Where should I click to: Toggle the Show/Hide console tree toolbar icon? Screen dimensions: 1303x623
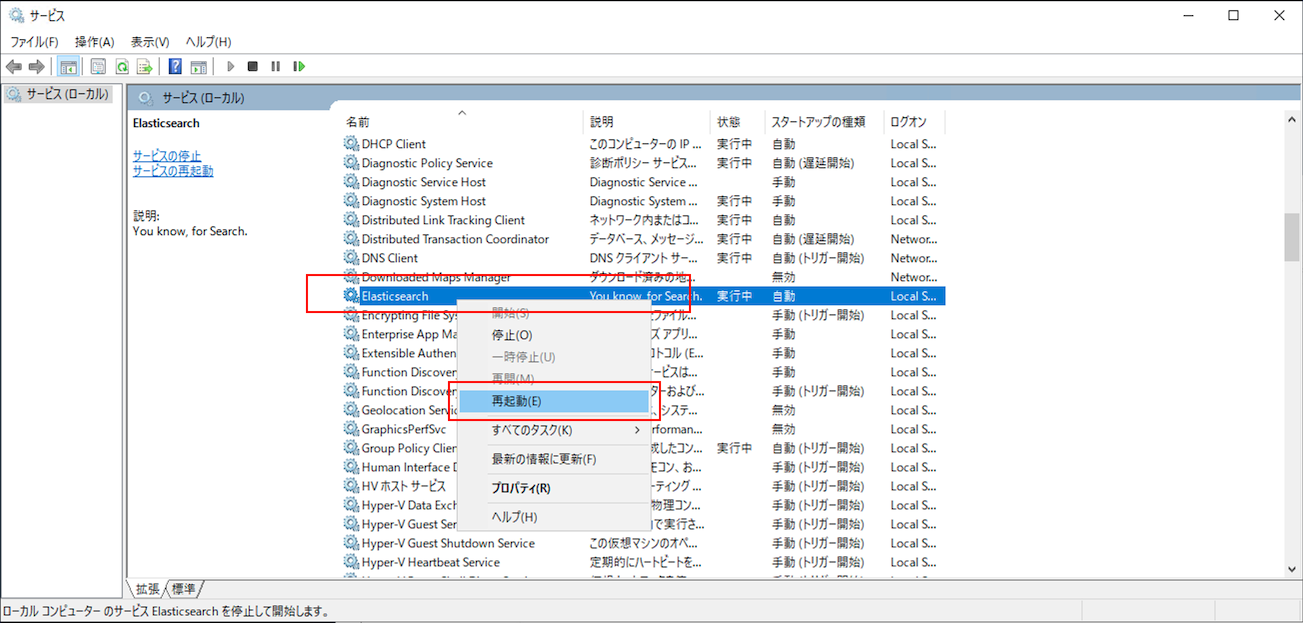point(68,66)
